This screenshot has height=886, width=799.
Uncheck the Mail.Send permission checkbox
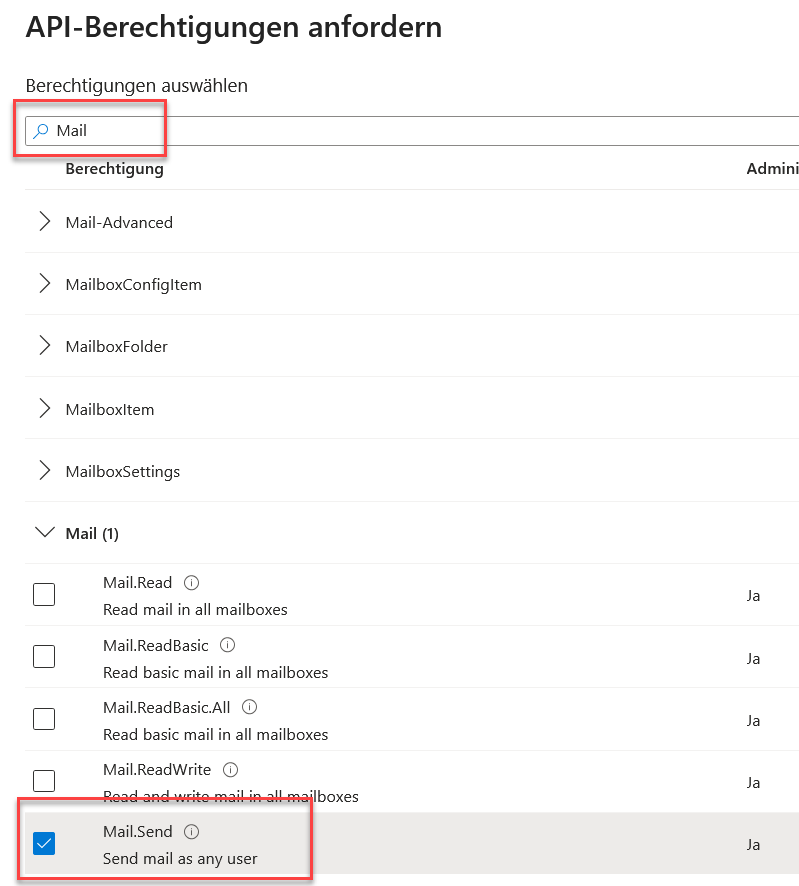click(x=44, y=844)
